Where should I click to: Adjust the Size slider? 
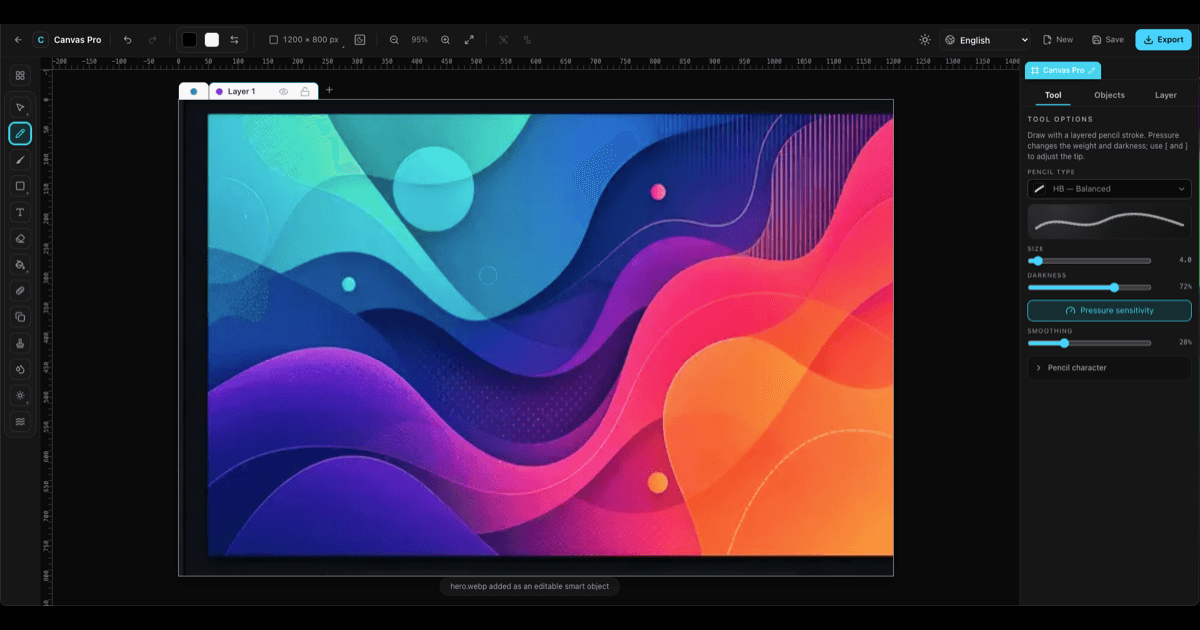1089,260
